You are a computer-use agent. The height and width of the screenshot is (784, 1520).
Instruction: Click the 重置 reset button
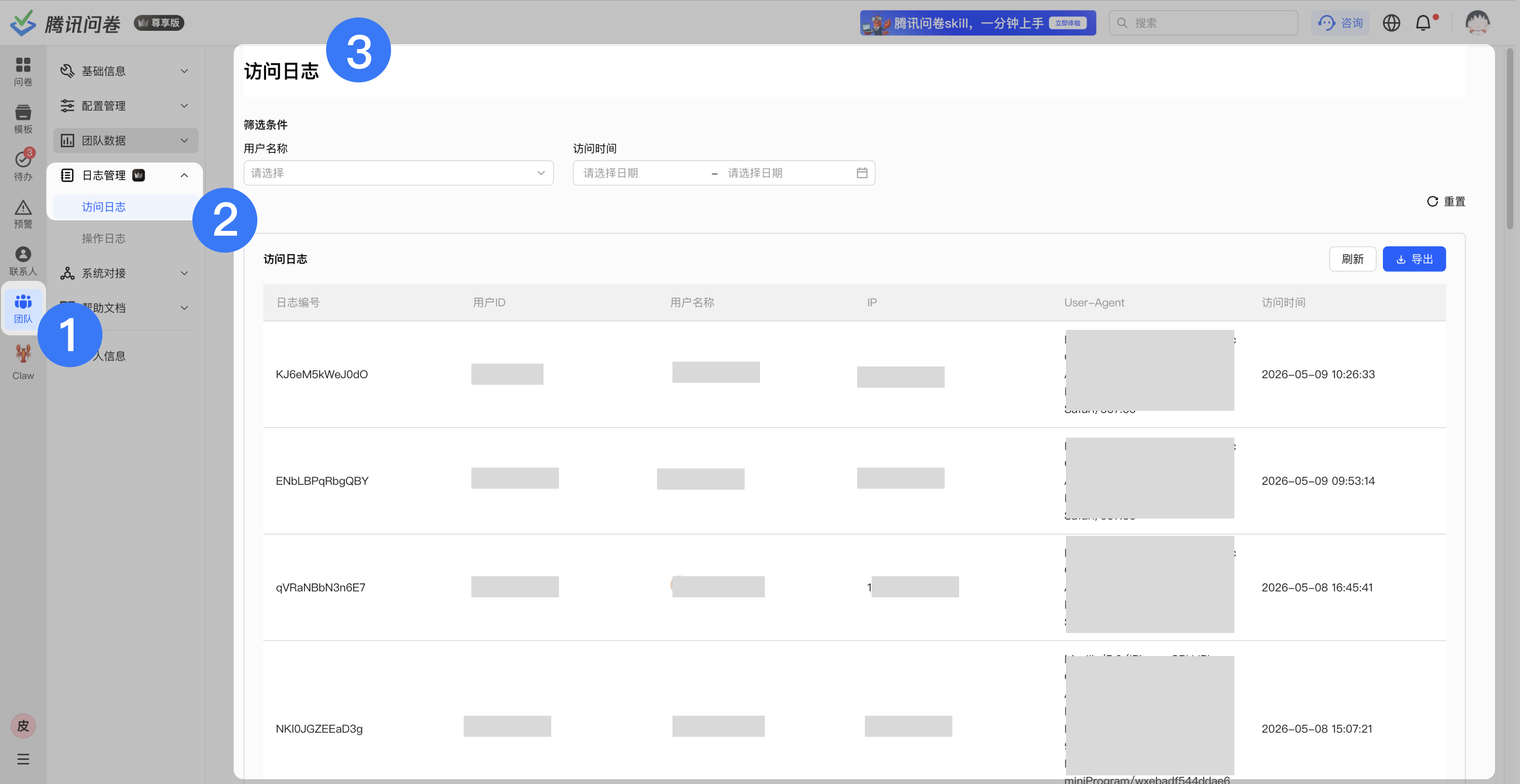1445,202
